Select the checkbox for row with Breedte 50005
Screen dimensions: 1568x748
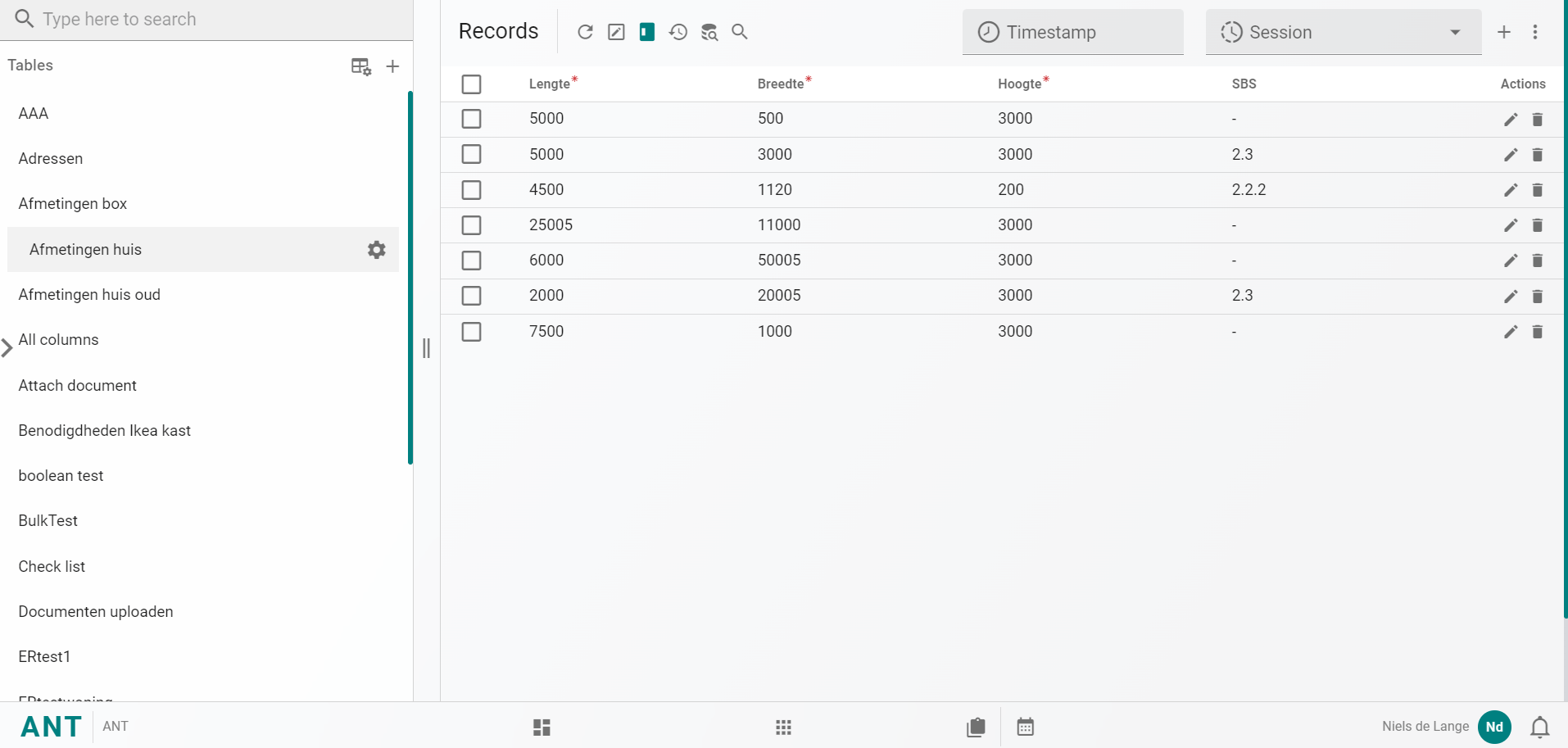pyautogui.click(x=471, y=261)
